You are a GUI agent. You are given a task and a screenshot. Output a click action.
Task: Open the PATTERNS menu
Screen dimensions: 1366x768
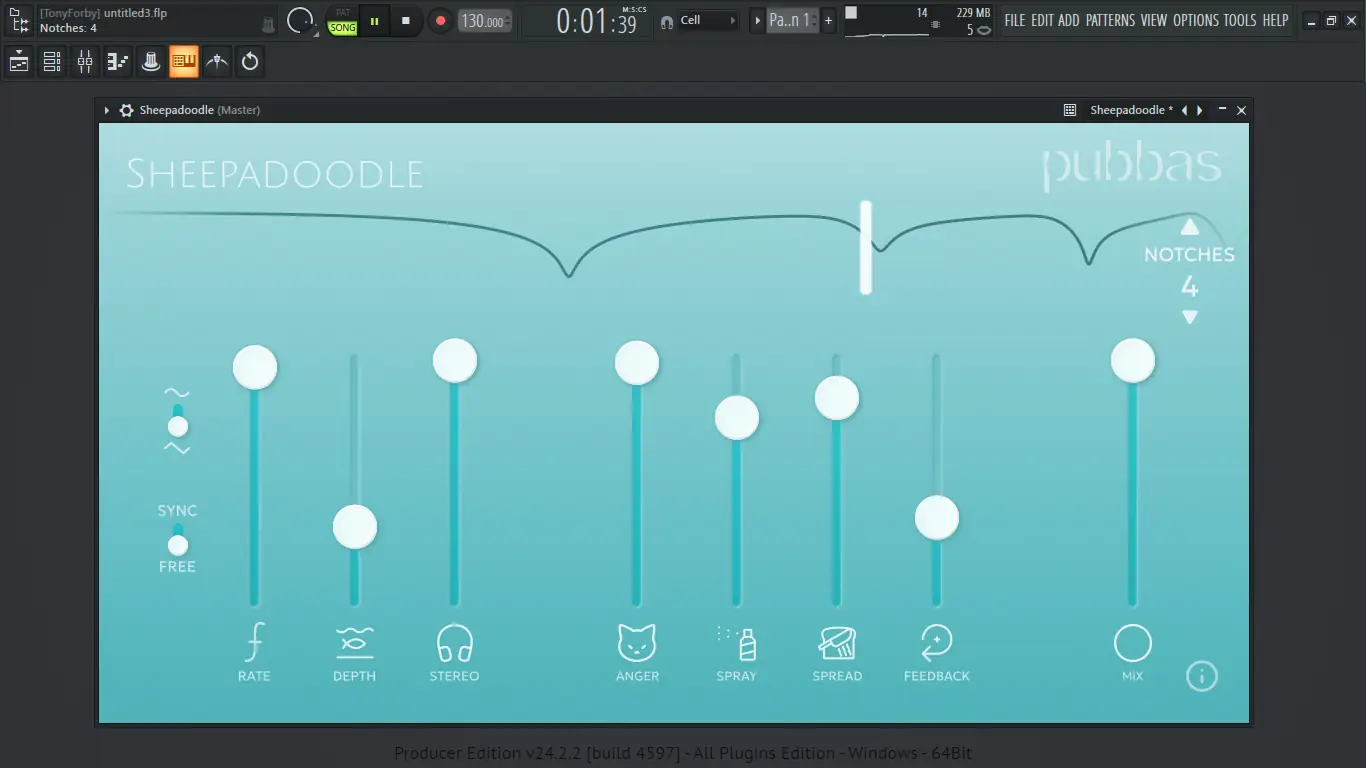coord(1110,20)
